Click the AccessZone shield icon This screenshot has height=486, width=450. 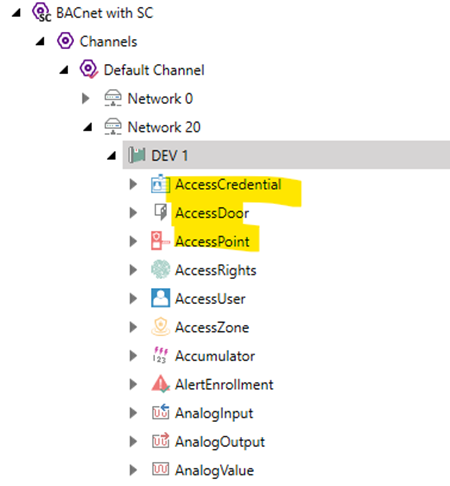[x=160, y=326]
